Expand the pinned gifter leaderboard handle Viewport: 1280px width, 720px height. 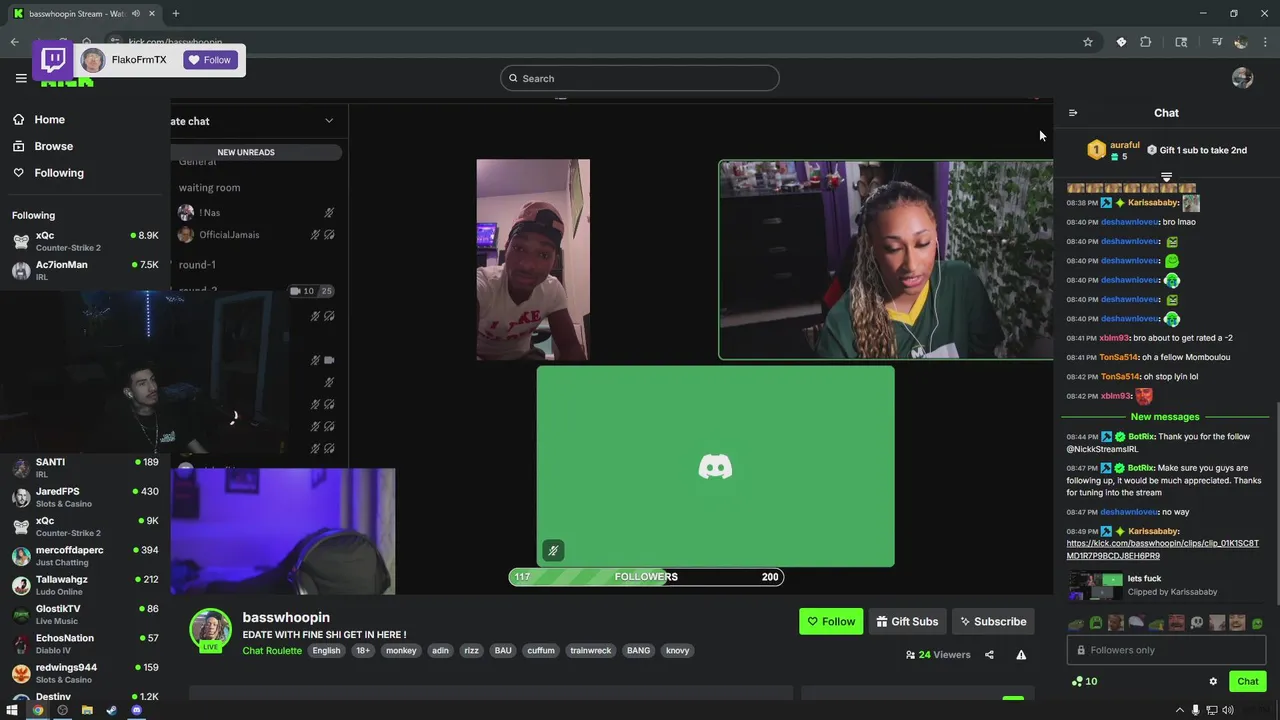click(1166, 177)
